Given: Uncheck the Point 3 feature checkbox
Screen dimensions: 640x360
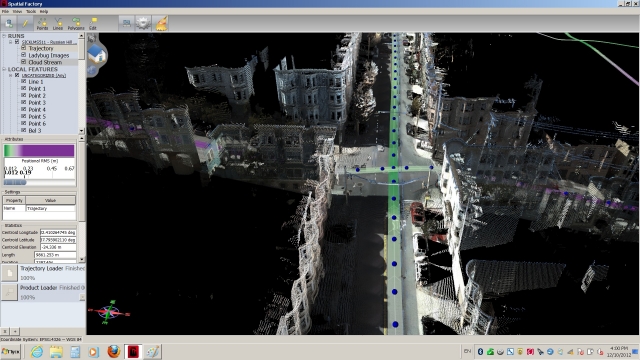Looking at the screenshot, I should pos(24,102).
